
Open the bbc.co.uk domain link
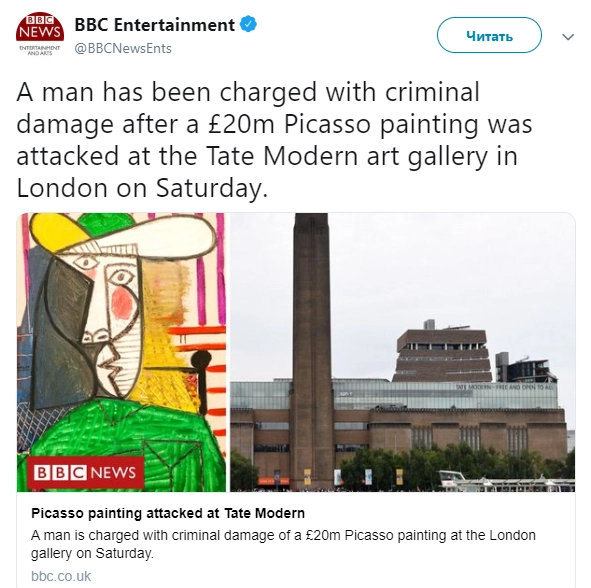tap(61, 576)
